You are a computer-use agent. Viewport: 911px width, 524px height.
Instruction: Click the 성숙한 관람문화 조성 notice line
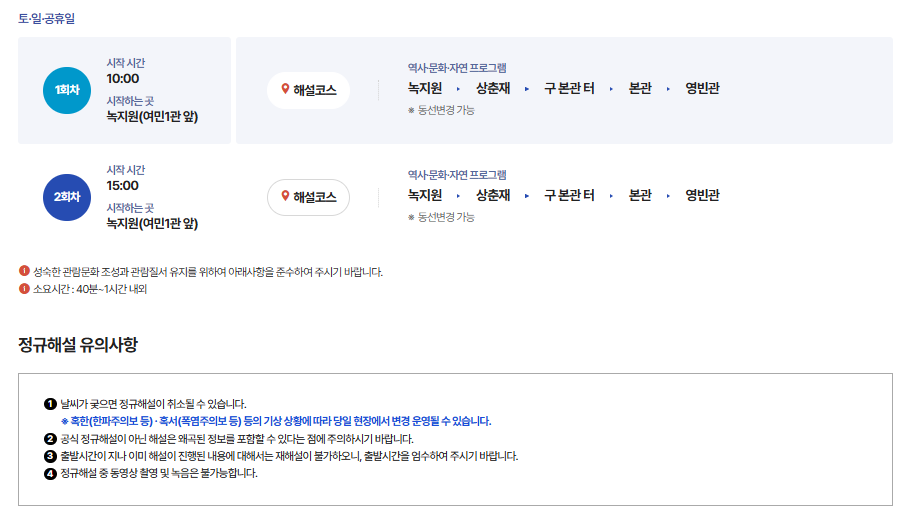[208, 272]
